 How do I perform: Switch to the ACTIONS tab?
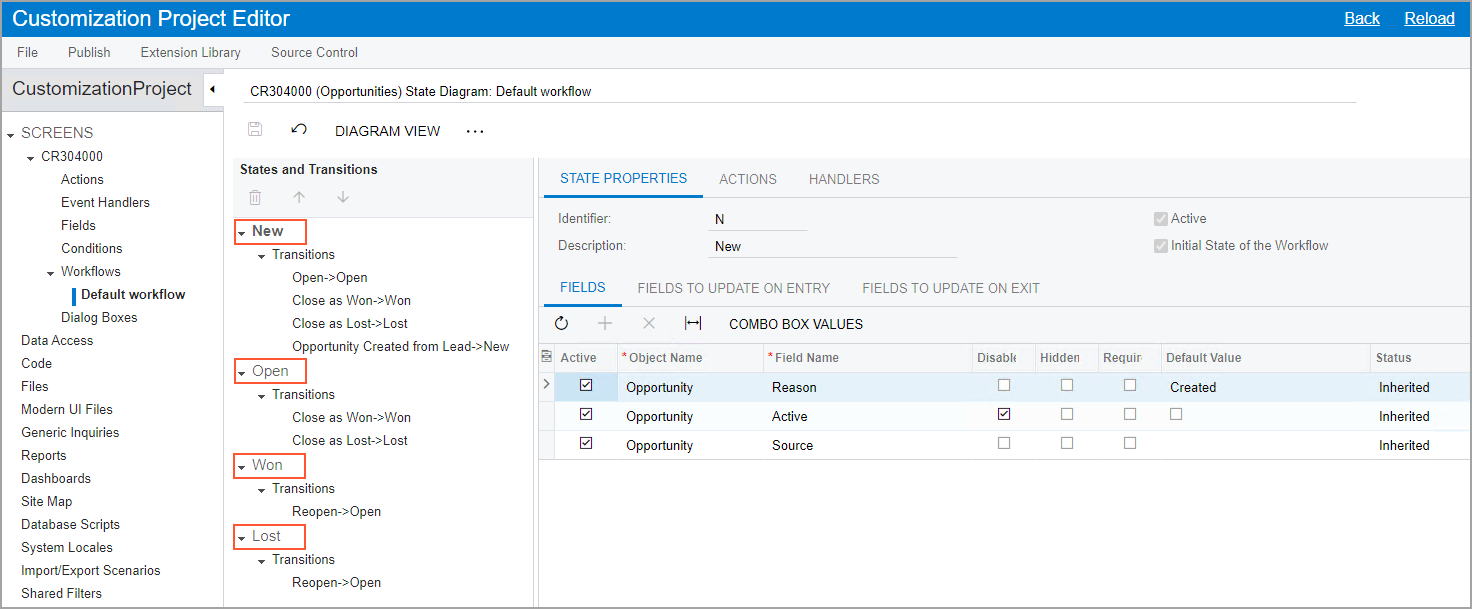click(748, 179)
